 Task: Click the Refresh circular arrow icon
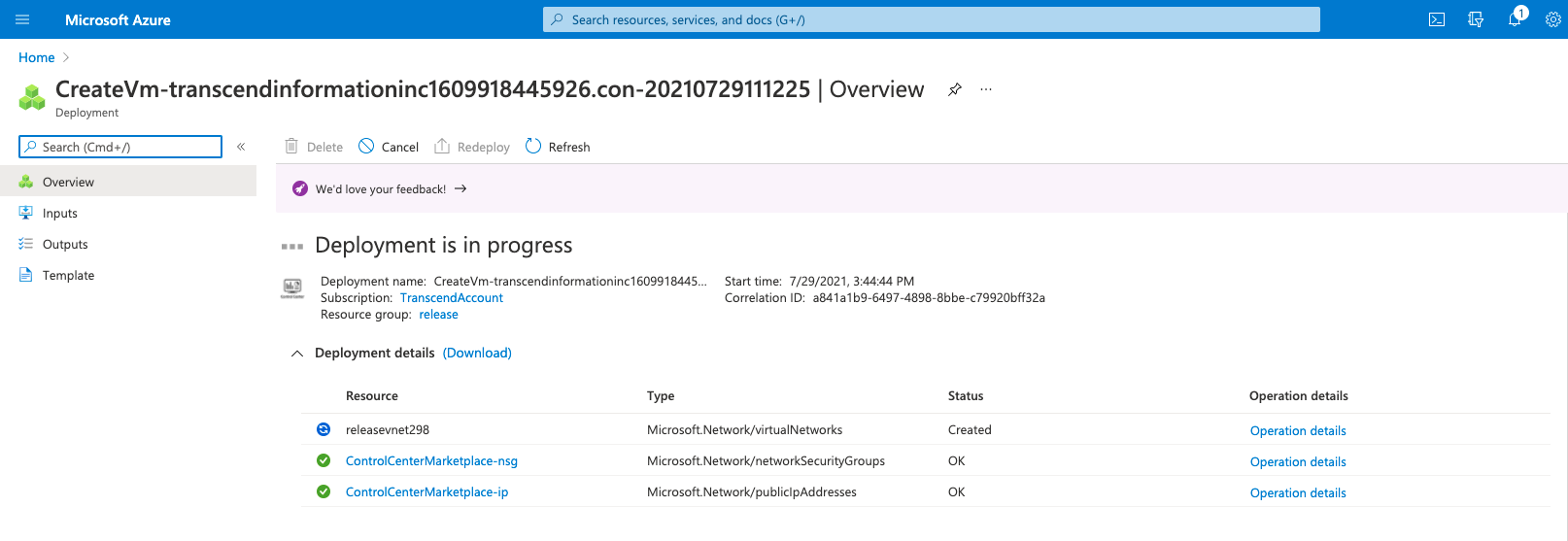click(533, 147)
